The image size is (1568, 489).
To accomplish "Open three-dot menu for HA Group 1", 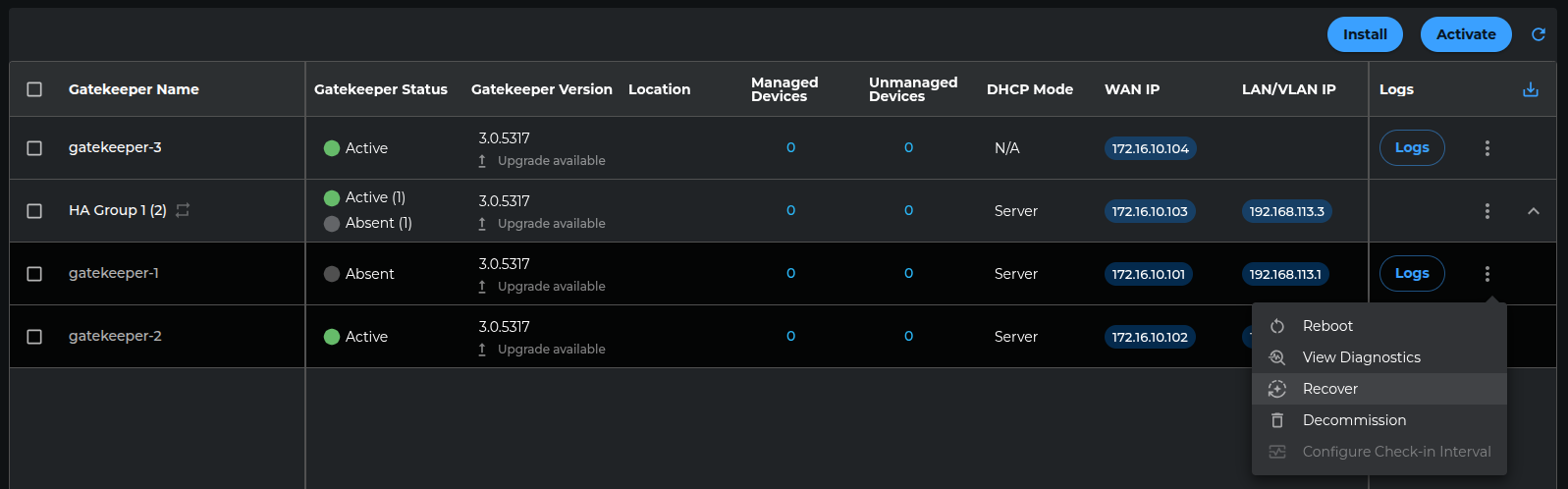I will click(1487, 211).
